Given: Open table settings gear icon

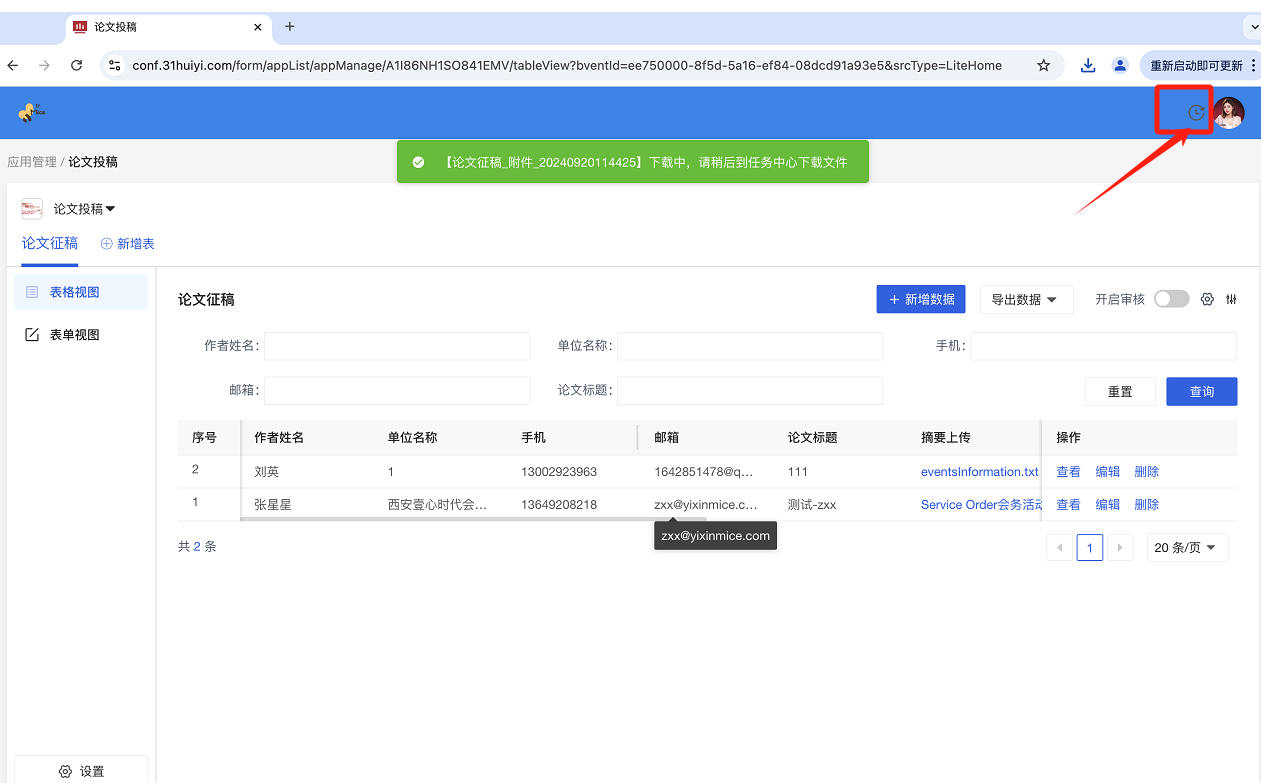Looking at the screenshot, I should (1207, 299).
